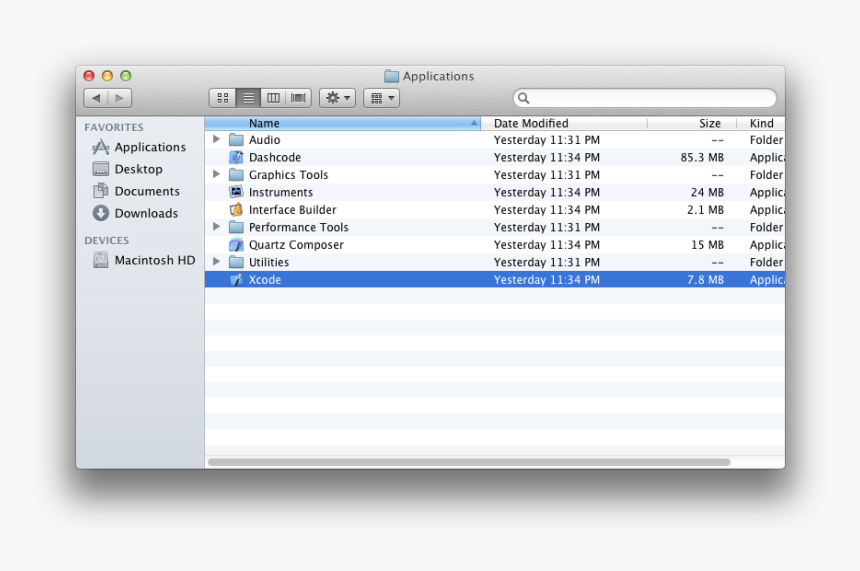
Task: Go forward with the forward arrow button
Action: (120, 98)
